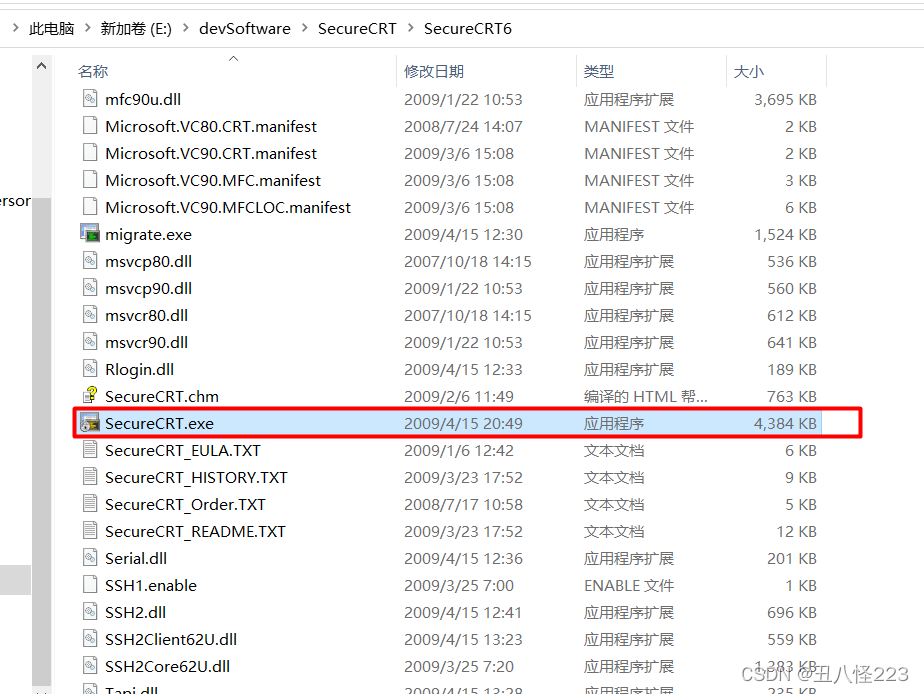
Task: Click the SSH2.dll file icon
Action: [x=90, y=612]
